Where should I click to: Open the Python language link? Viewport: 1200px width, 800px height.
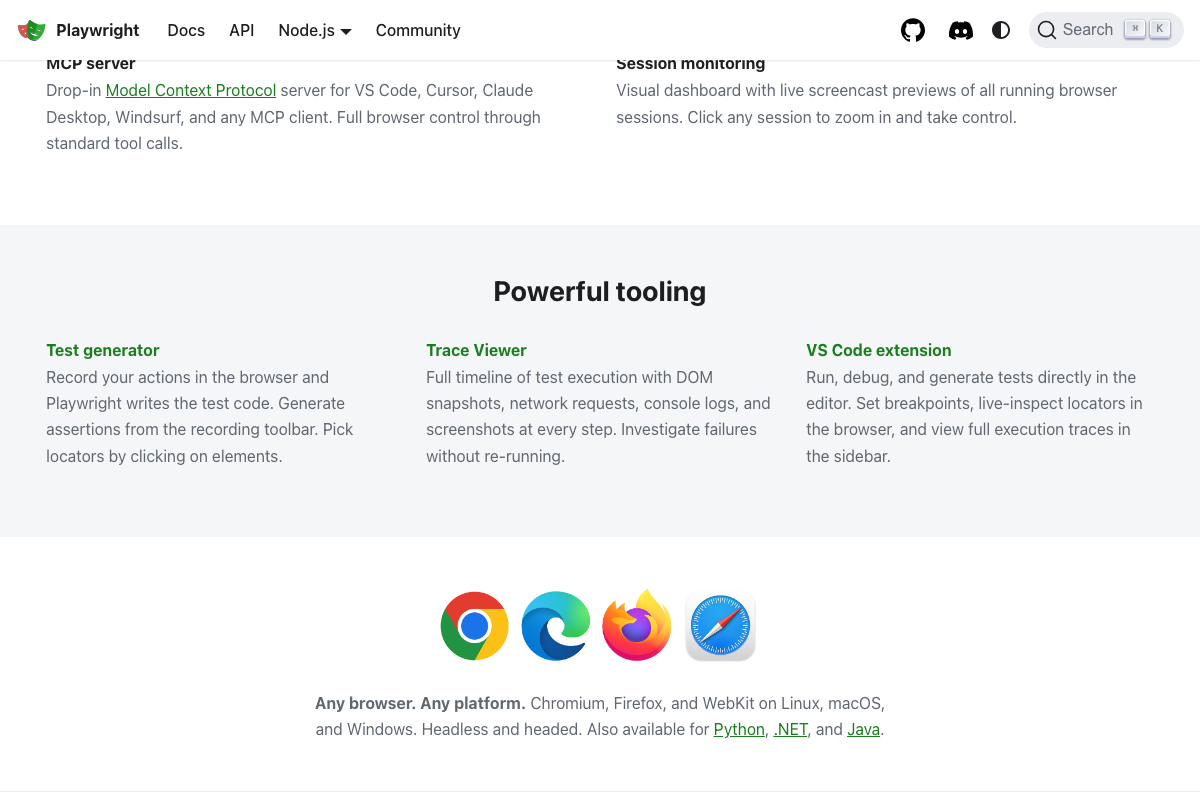click(x=739, y=729)
